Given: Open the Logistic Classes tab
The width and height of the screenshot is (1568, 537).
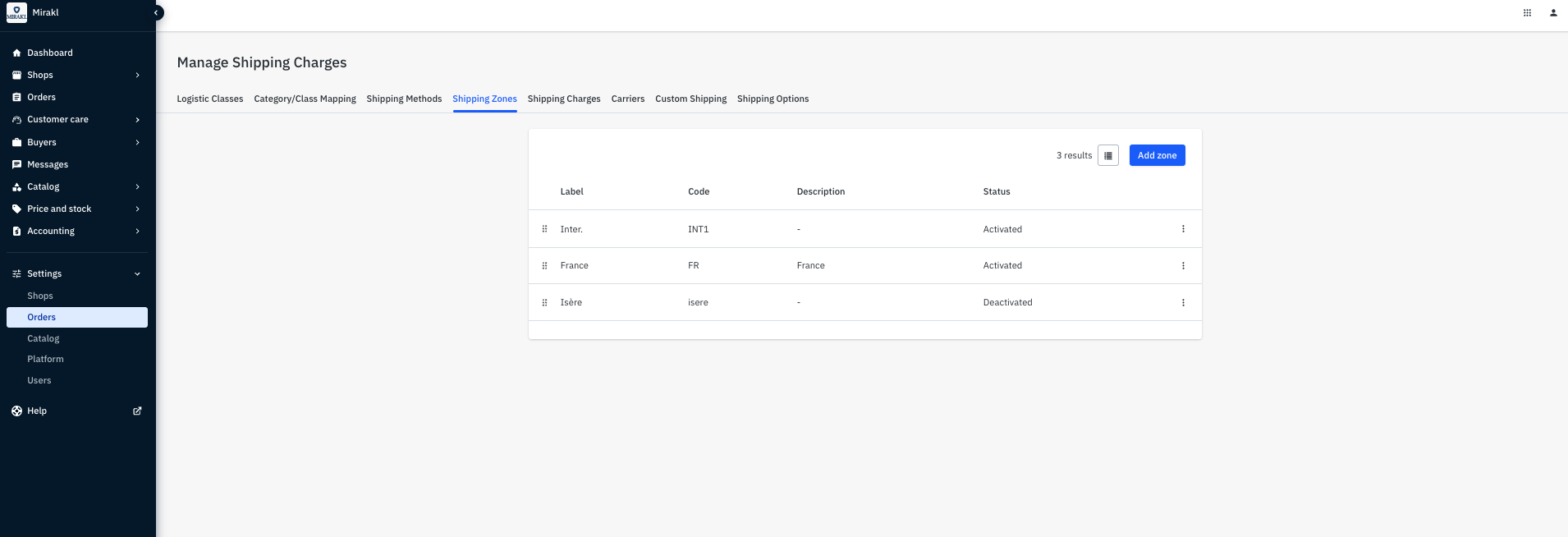Looking at the screenshot, I should (210, 99).
